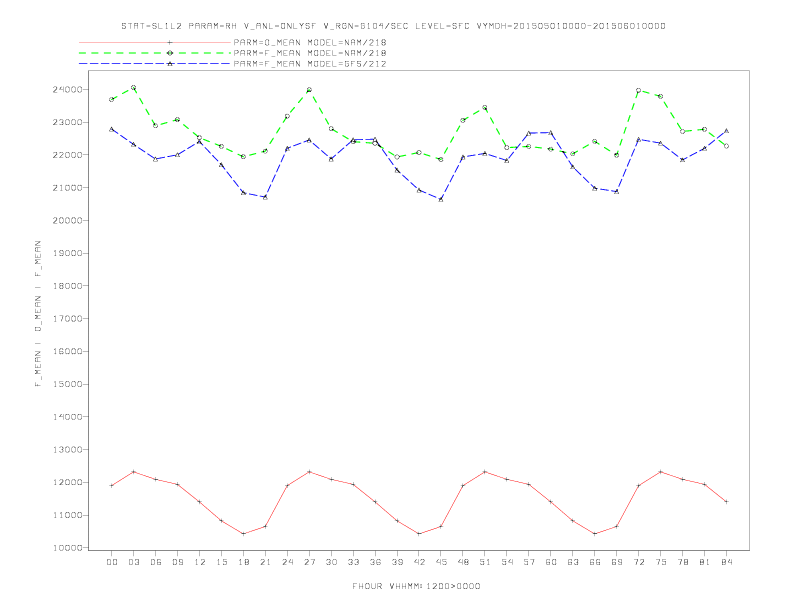Click x-axis forecast hour label 45
Screen dimensions: 792x612
pyautogui.click(x=441, y=562)
